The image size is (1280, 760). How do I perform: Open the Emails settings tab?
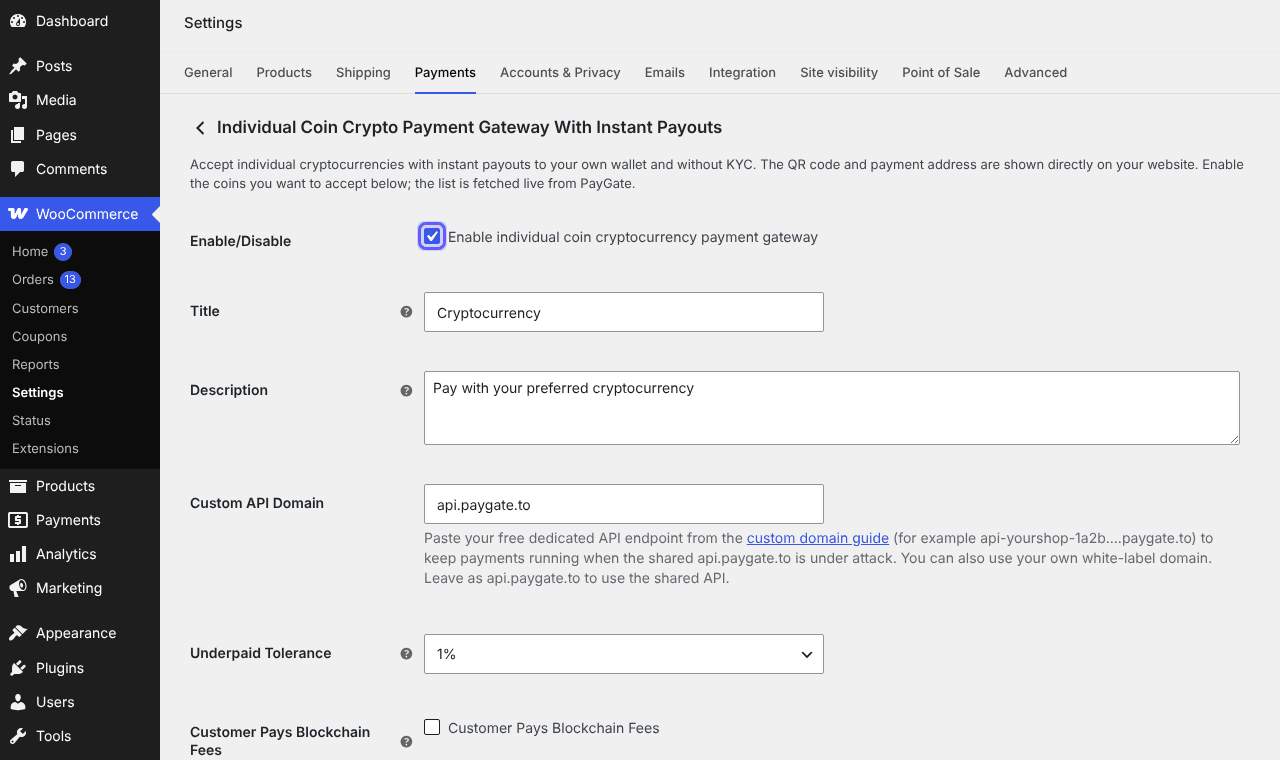pos(665,72)
